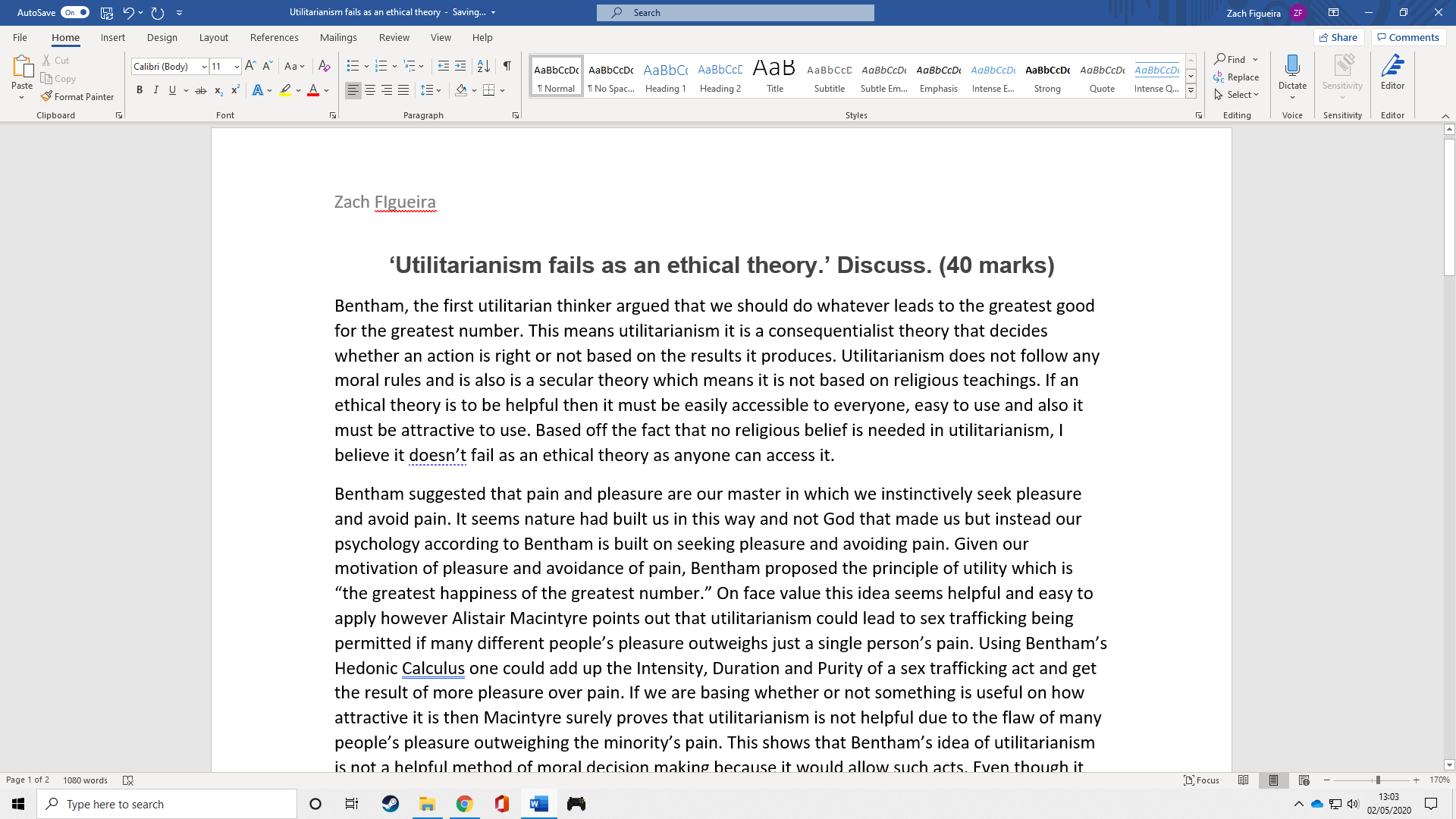Shrink font size with Shrink Font icon

267,66
